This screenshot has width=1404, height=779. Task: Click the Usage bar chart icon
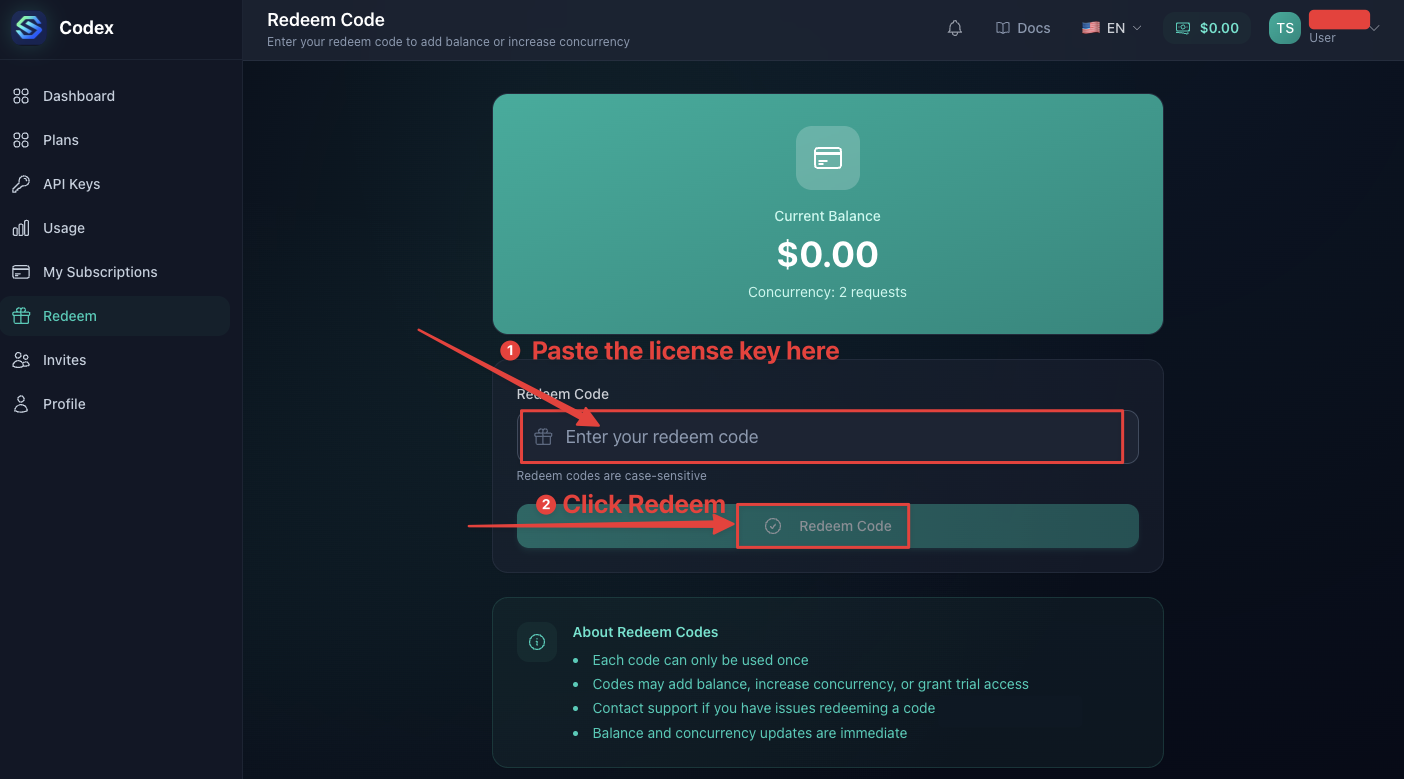click(21, 228)
